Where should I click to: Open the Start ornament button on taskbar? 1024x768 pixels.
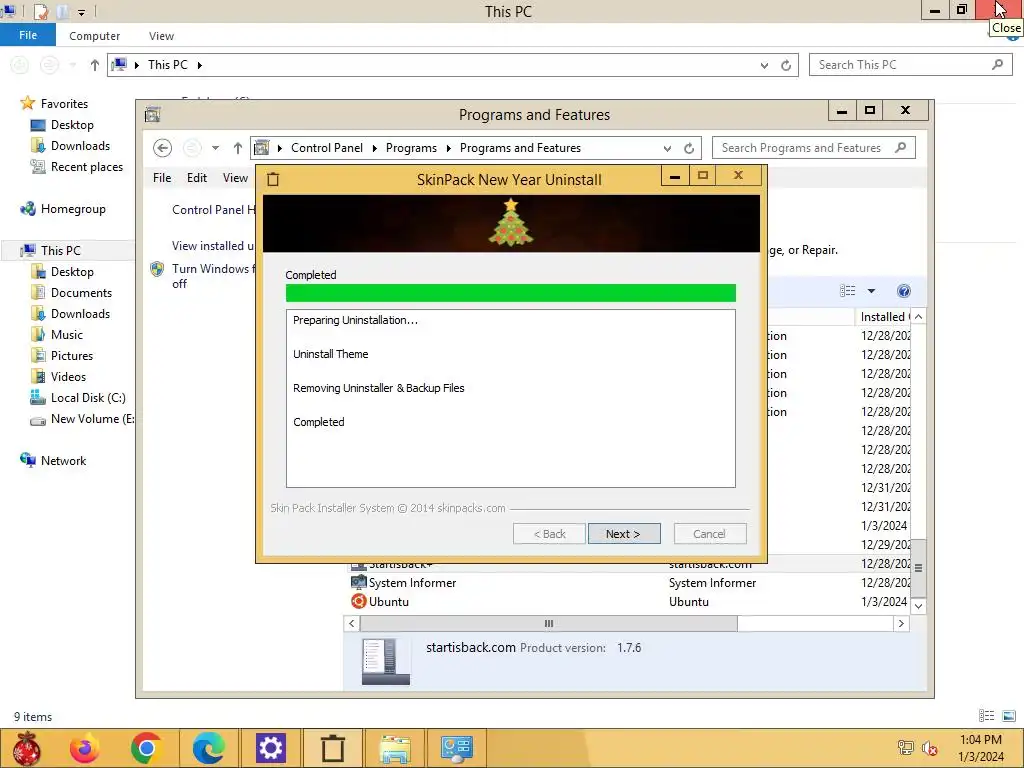pyautogui.click(x=27, y=748)
